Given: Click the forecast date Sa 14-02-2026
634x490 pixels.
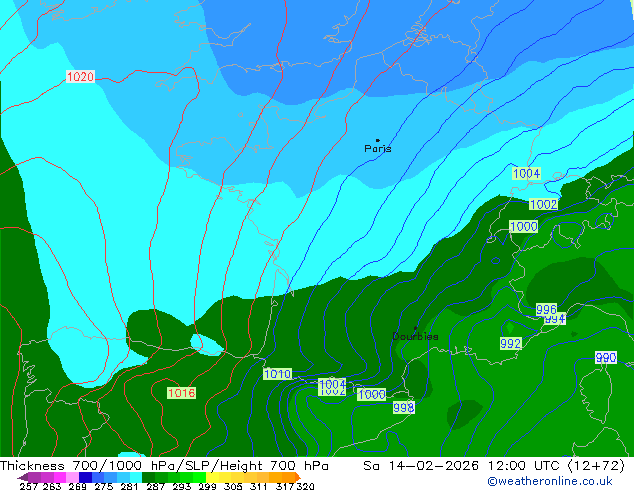Looking at the screenshot, I should click(421, 466).
